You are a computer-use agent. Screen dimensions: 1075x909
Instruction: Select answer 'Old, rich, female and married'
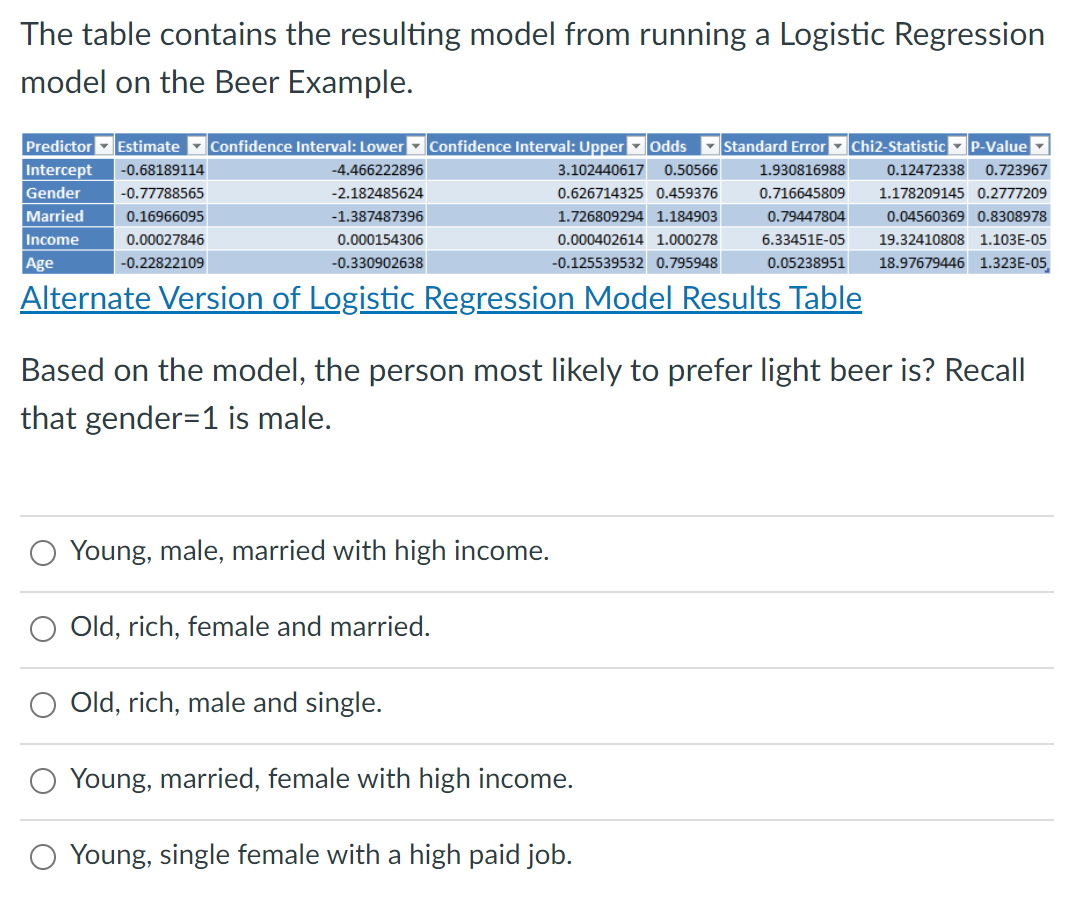click(x=42, y=628)
